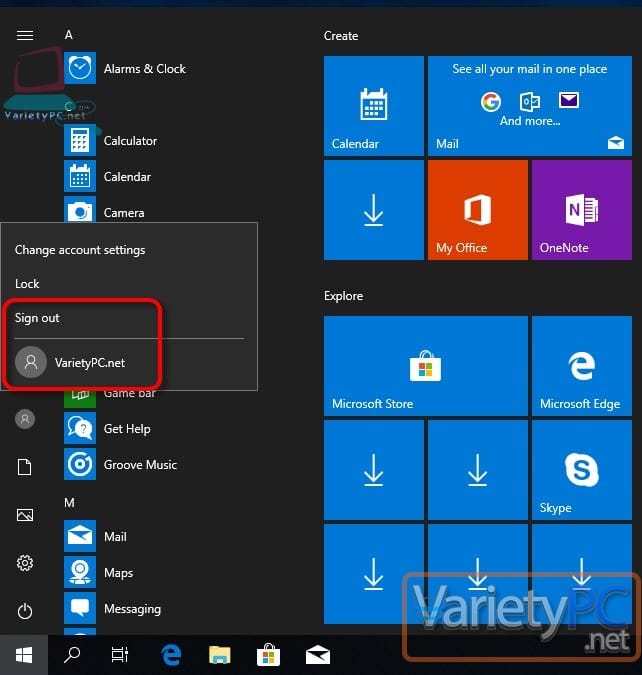The height and width of the screenshot is (675, 642).
Task: Open the Microsoft Edge tile
Action: (x=582, y=366)
